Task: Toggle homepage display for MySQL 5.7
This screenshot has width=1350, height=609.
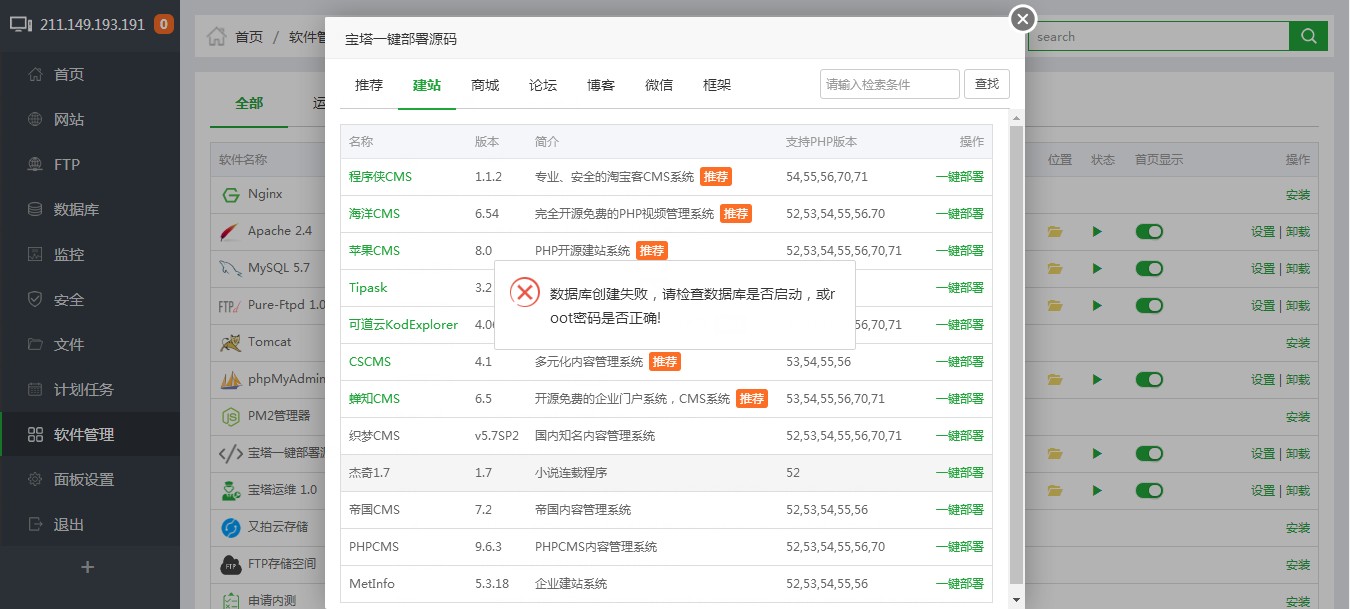Action: (x=1149, y=269)
